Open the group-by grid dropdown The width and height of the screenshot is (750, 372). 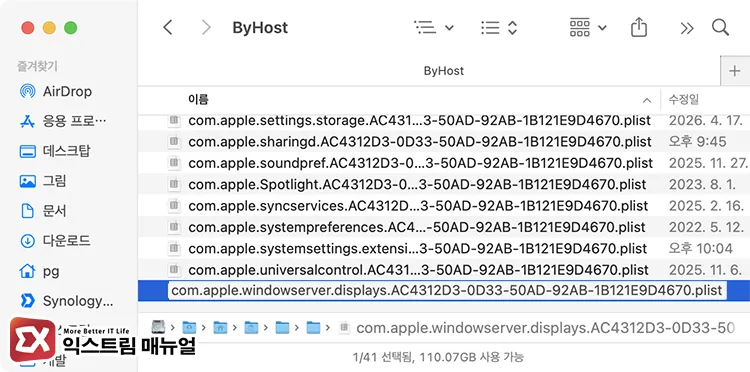click(x=588, y=28)
